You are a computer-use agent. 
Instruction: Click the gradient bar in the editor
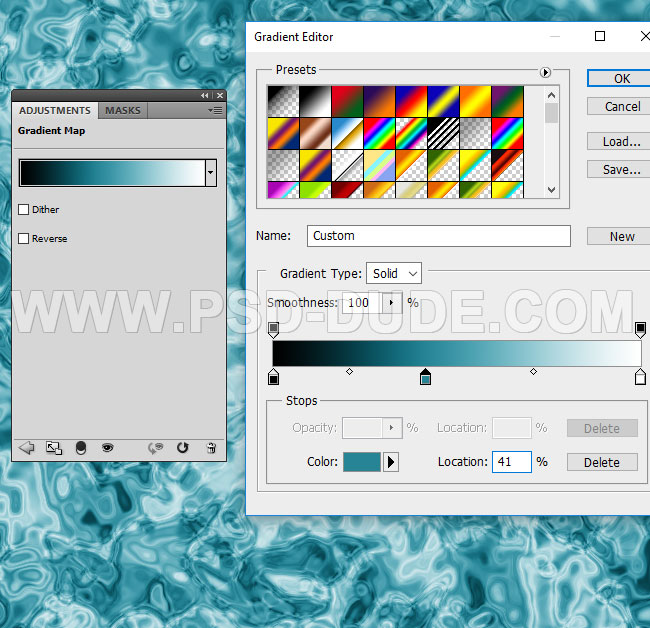coord(457,353)
